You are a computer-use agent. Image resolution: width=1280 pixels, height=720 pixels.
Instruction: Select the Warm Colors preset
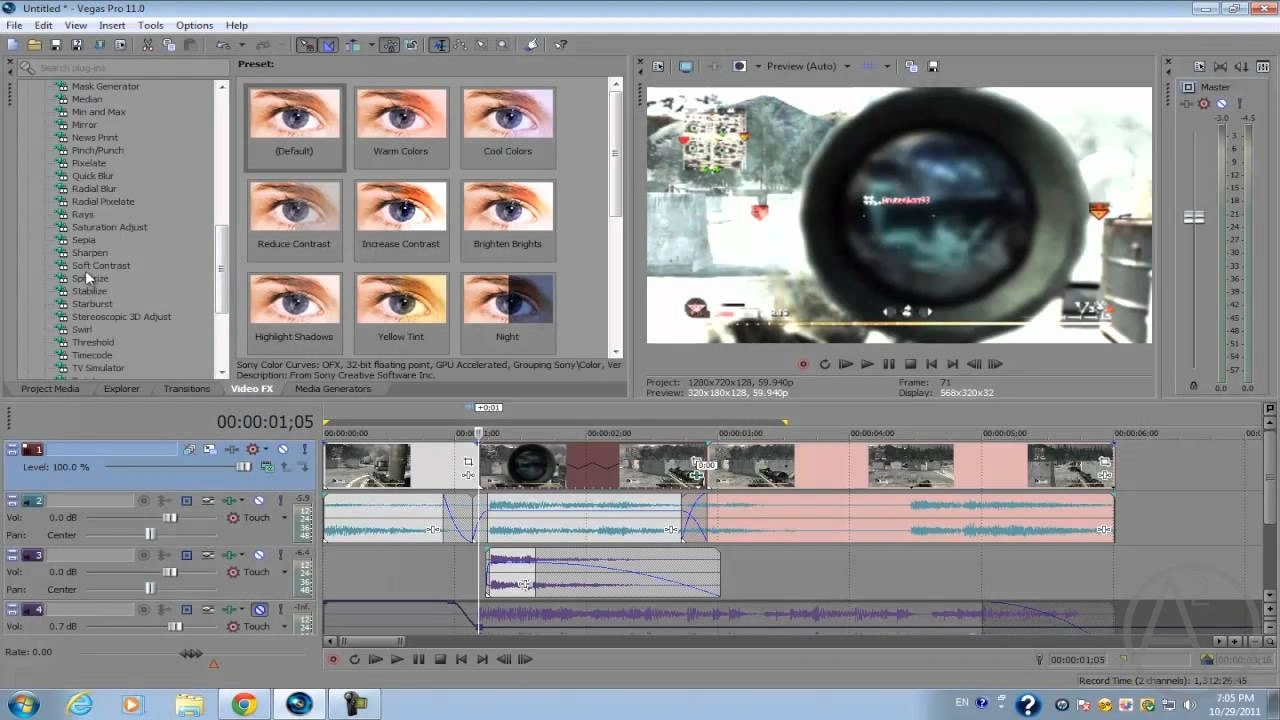[401, 120]
